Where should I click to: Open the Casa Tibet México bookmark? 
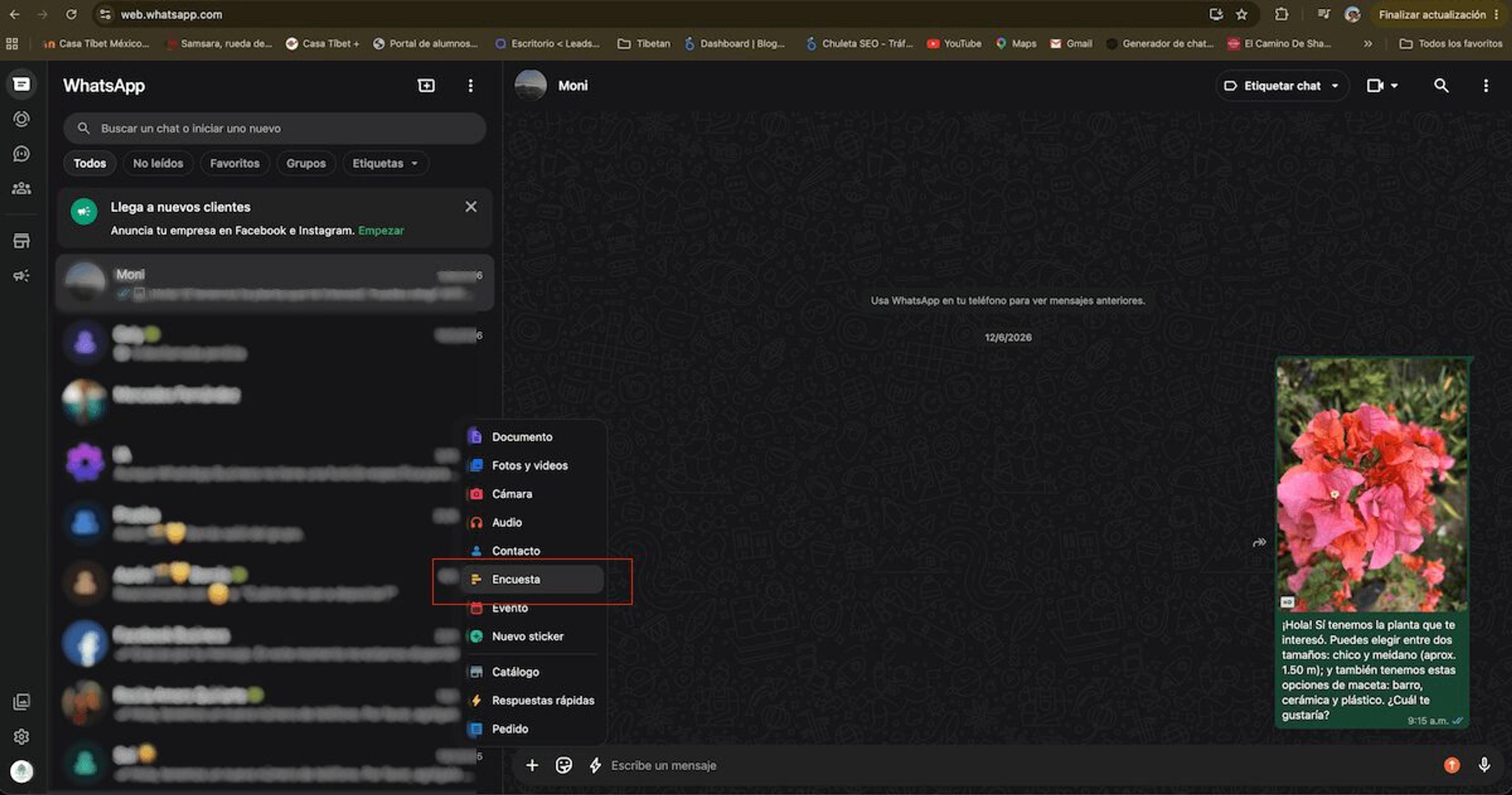[x=96, y=43]
